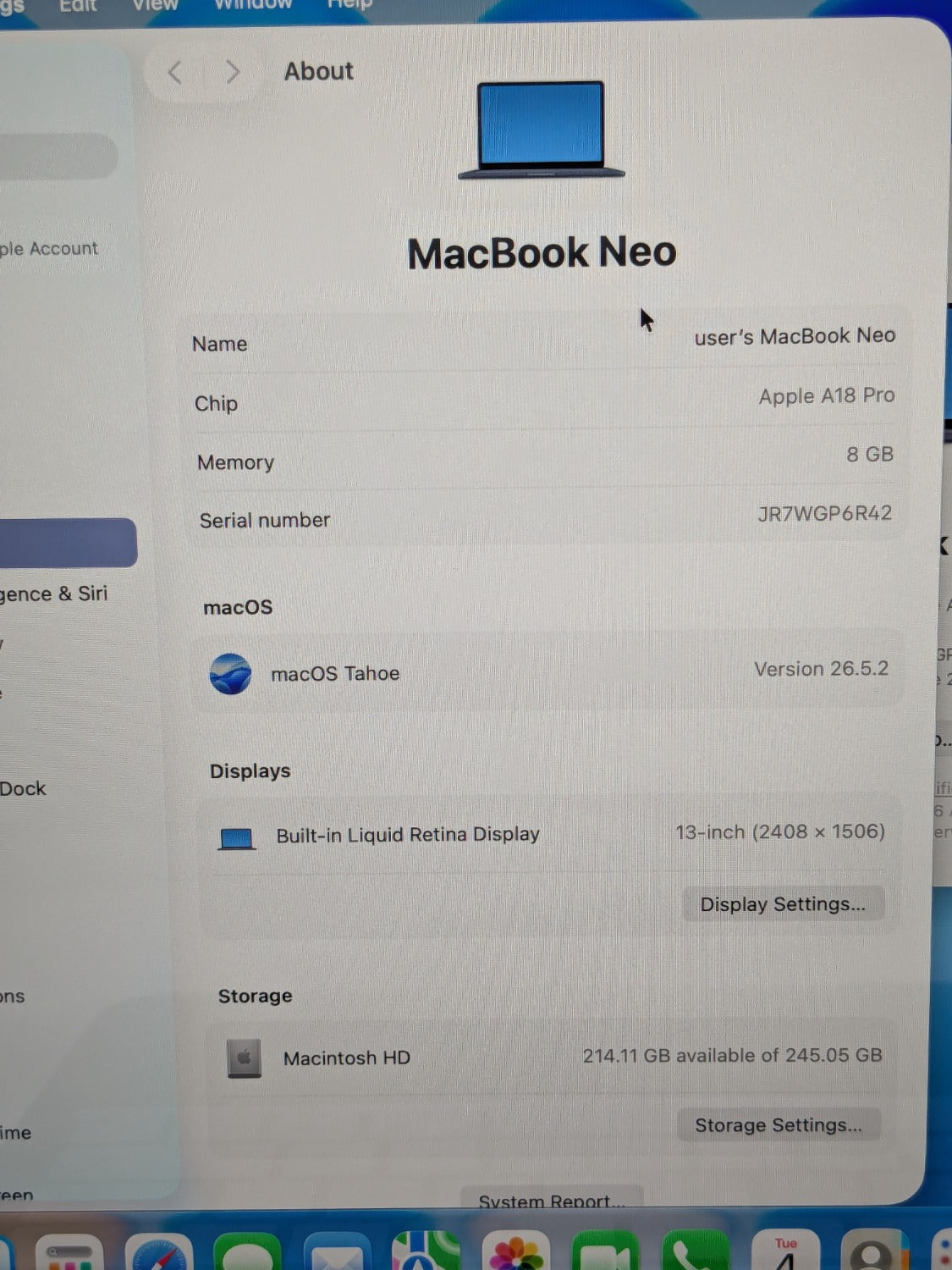Click the Memory row label
The height and width of the screenshot is (1270, 952).
(x=235, y=463)
